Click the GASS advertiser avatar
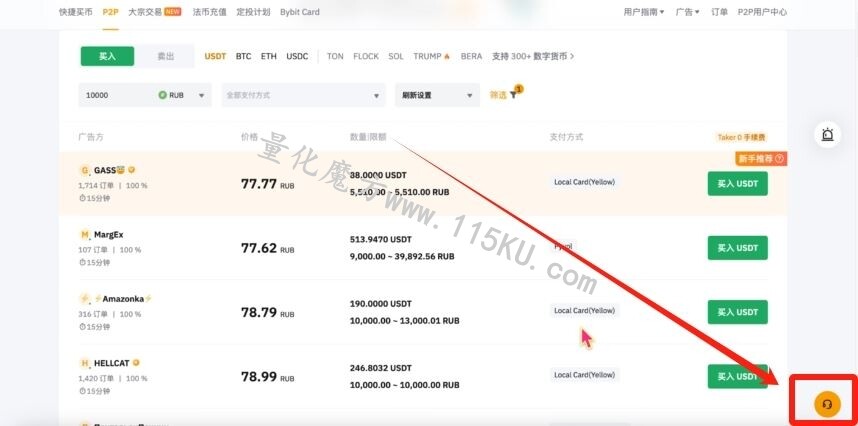858x426 pixels. (85, 170)
